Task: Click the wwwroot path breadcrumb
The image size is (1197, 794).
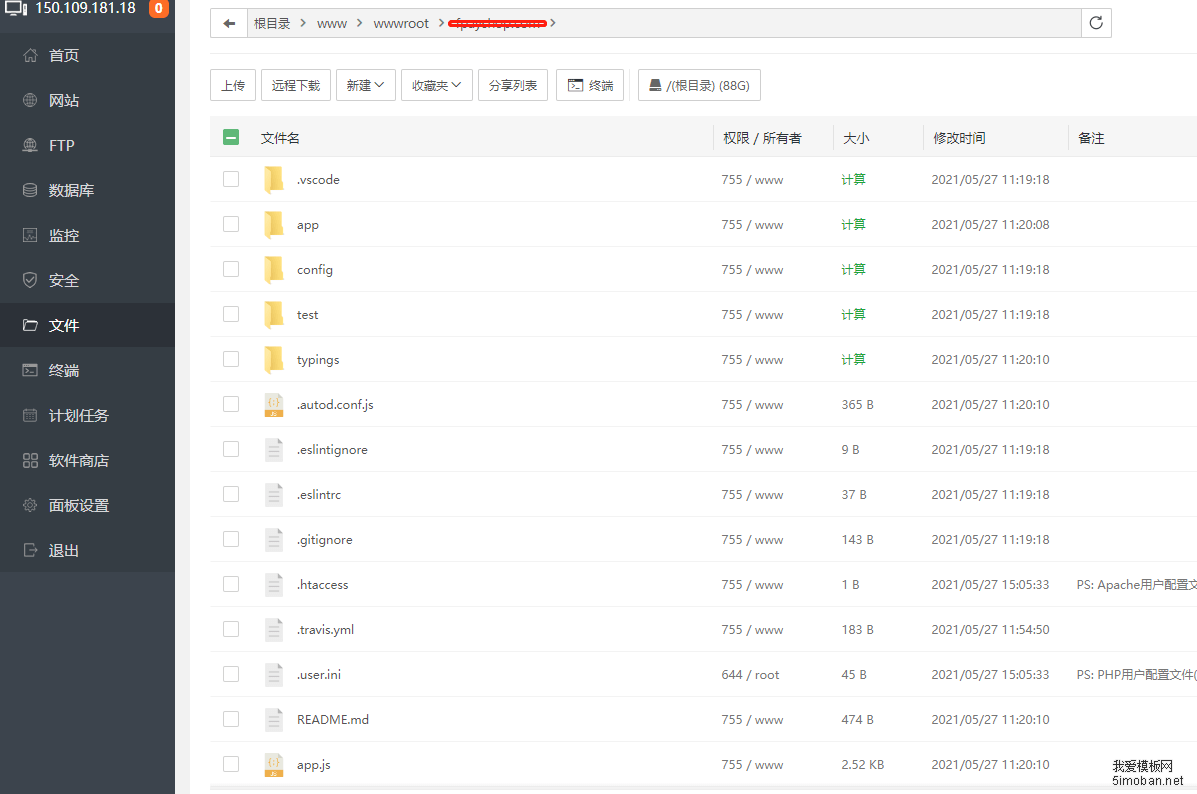Action: [x=401, y=23]
